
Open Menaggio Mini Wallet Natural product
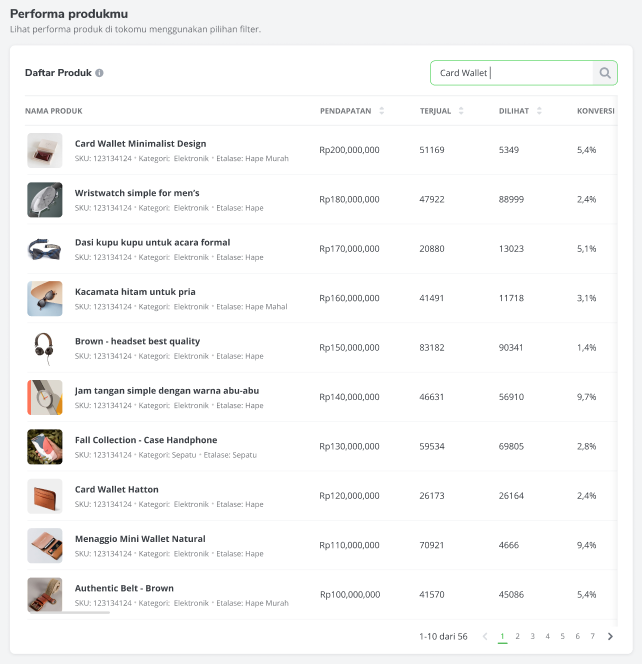tap(140, 538)
